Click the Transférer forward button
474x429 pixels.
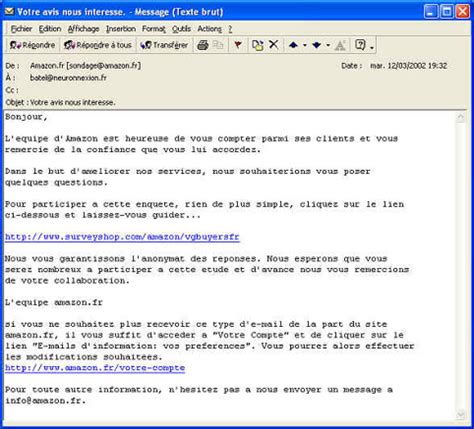pos(164,45)
